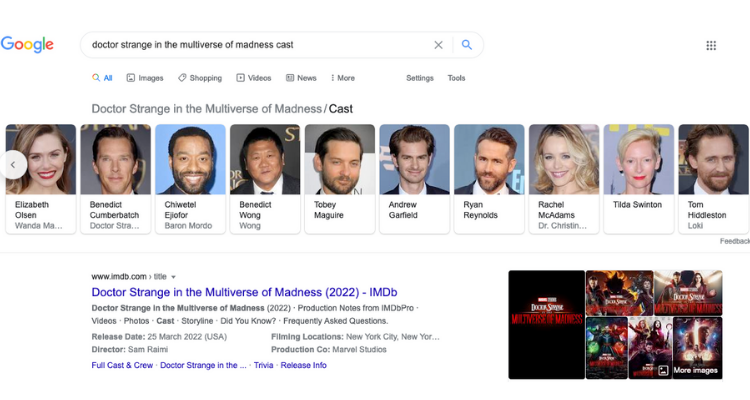Open the Tools menu
The height and width of the screenshot is (400, 750).
[x=456, y=78]
